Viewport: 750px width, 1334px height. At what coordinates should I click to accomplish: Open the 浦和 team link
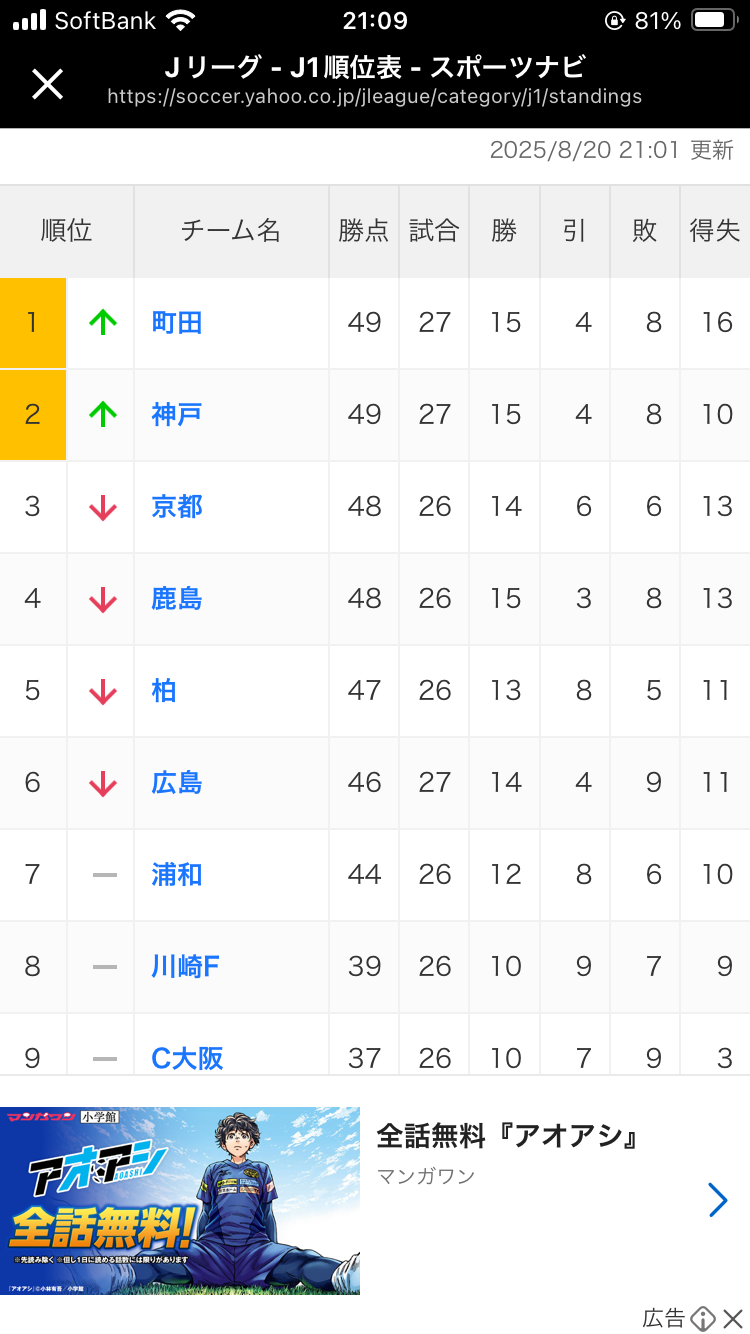[x=177, y=875]
